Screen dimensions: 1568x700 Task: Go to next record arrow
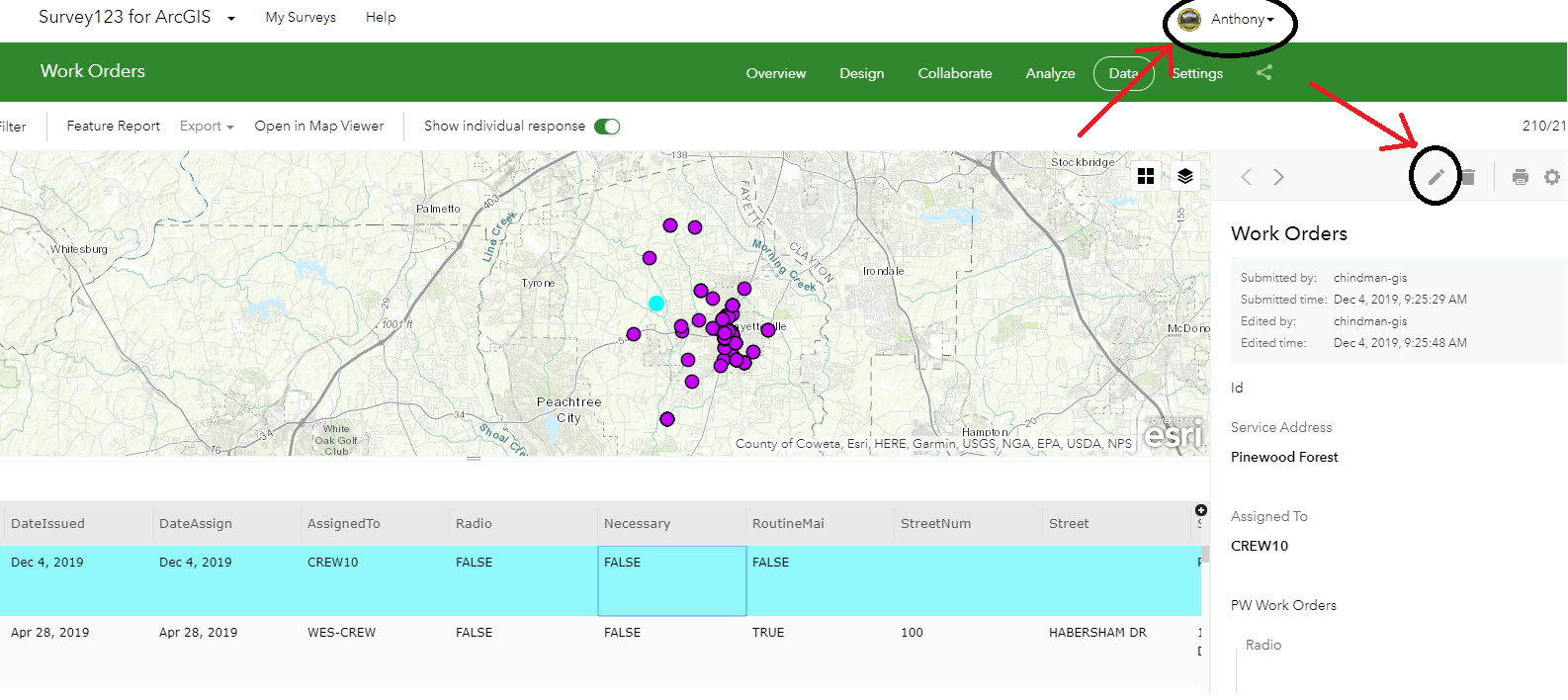pyautogui.click(x=1279, y=177)
